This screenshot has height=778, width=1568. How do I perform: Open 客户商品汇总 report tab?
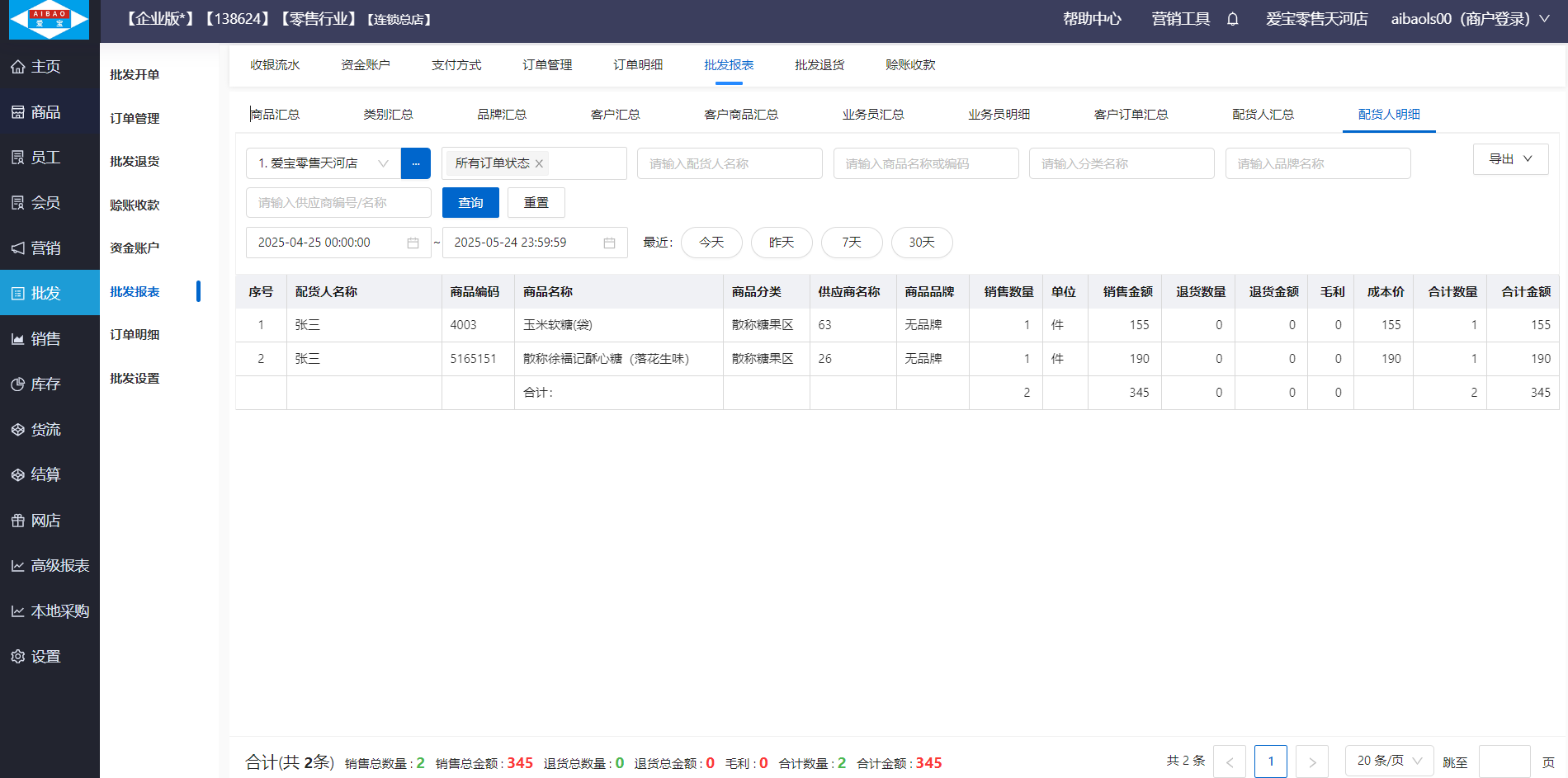point(741,115)
